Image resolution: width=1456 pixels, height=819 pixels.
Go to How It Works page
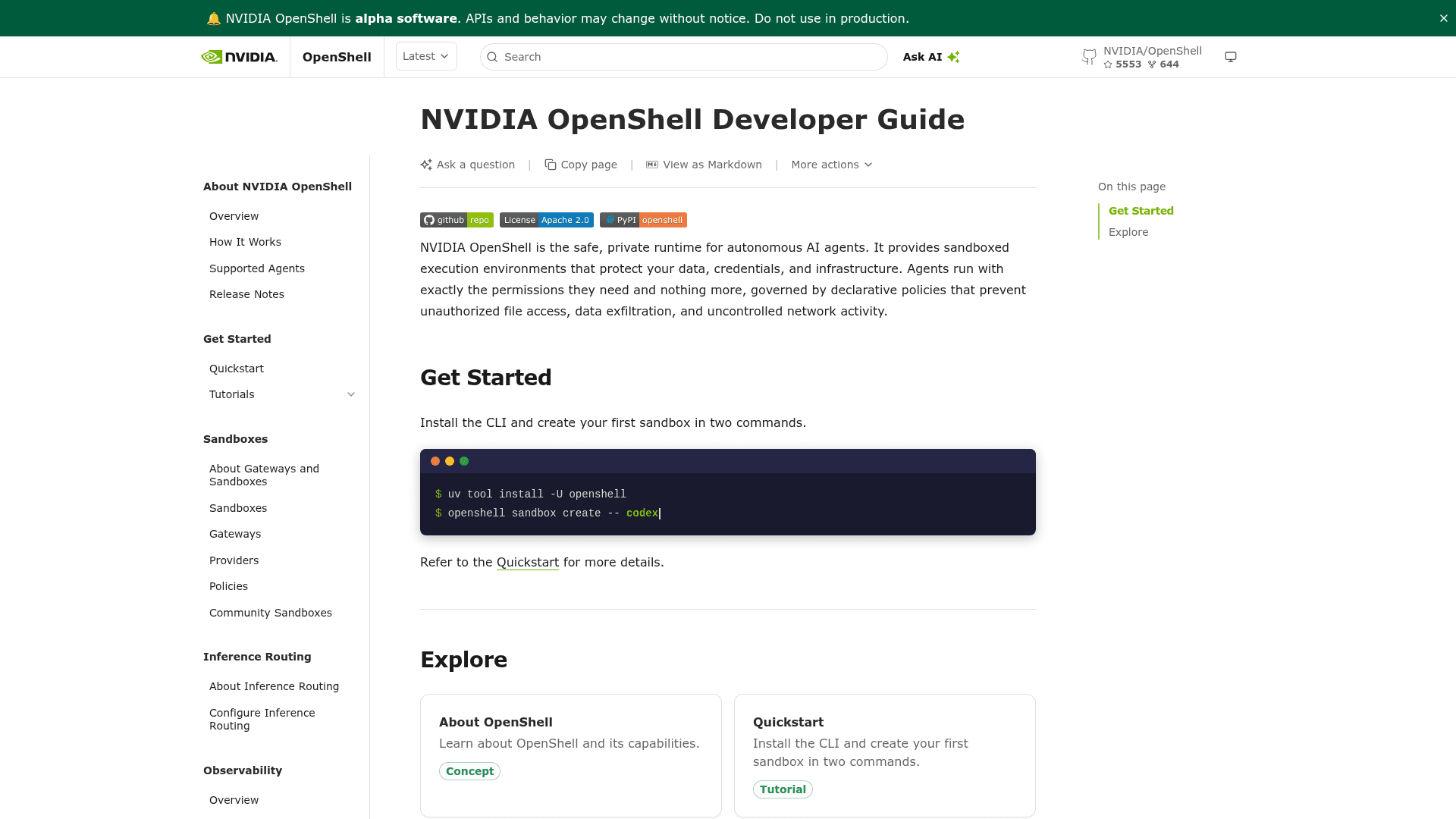click(245, 242)
